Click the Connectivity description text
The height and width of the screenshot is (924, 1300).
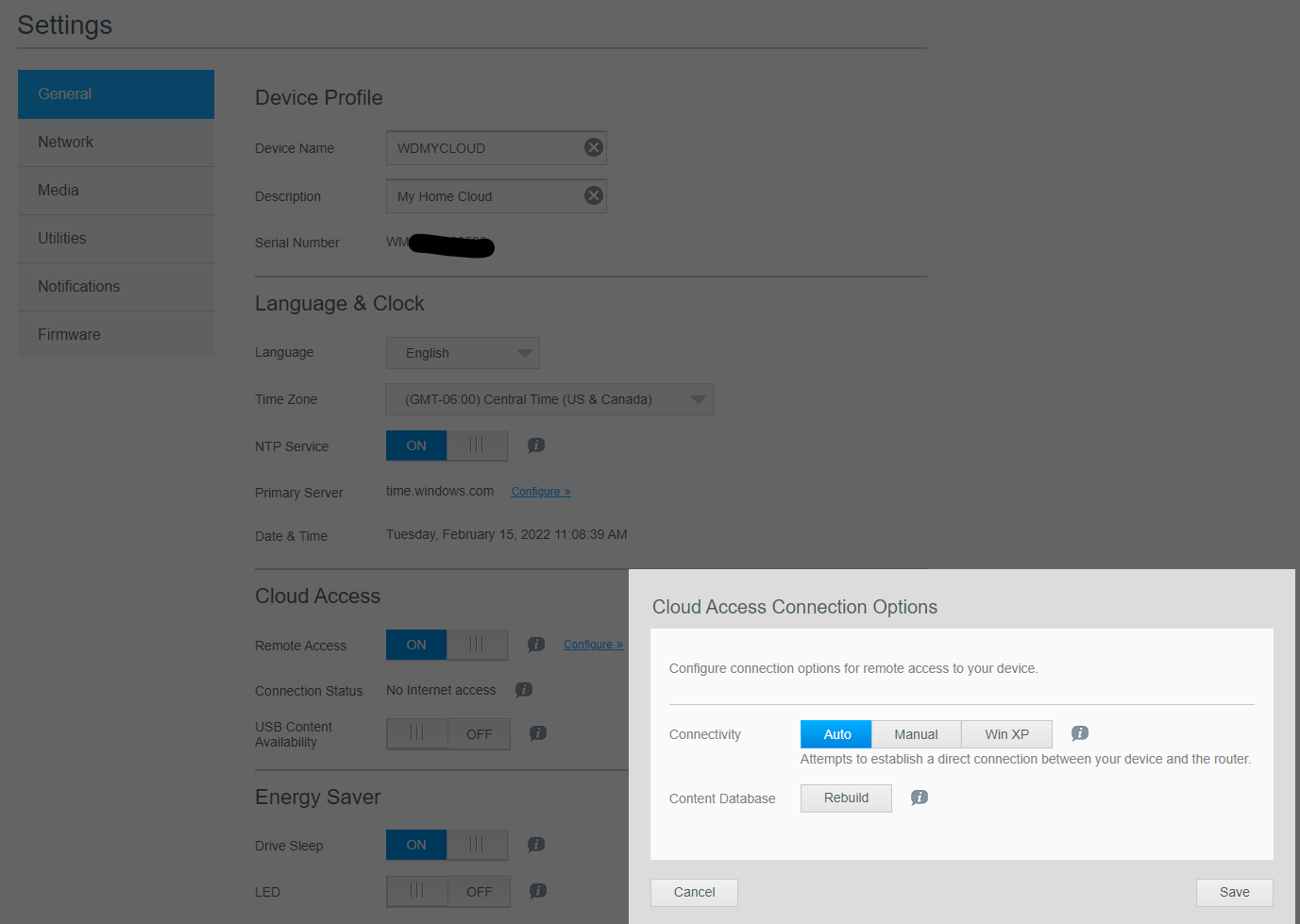click(1025, 759)
